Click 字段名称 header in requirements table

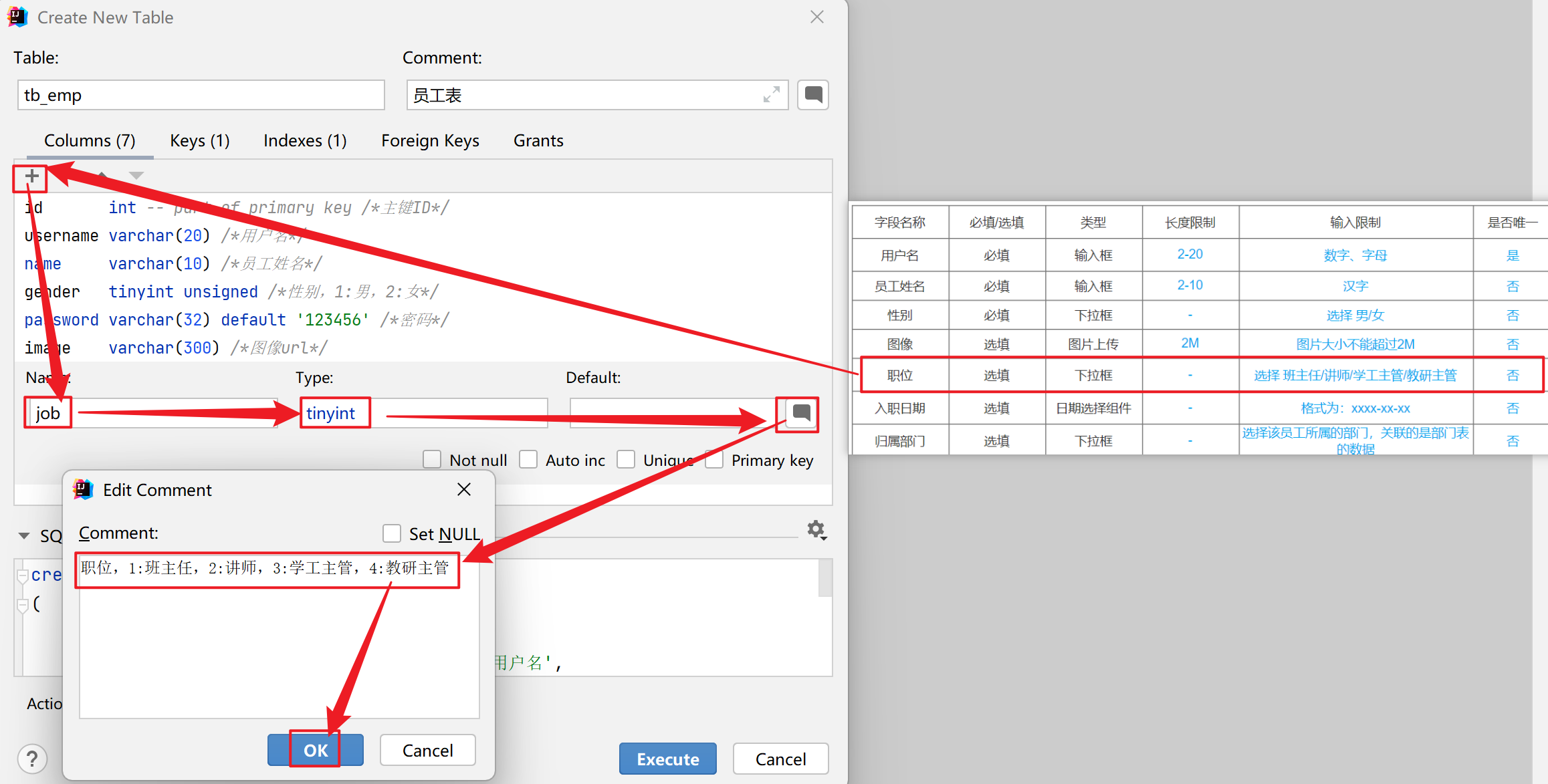[900, 223]
